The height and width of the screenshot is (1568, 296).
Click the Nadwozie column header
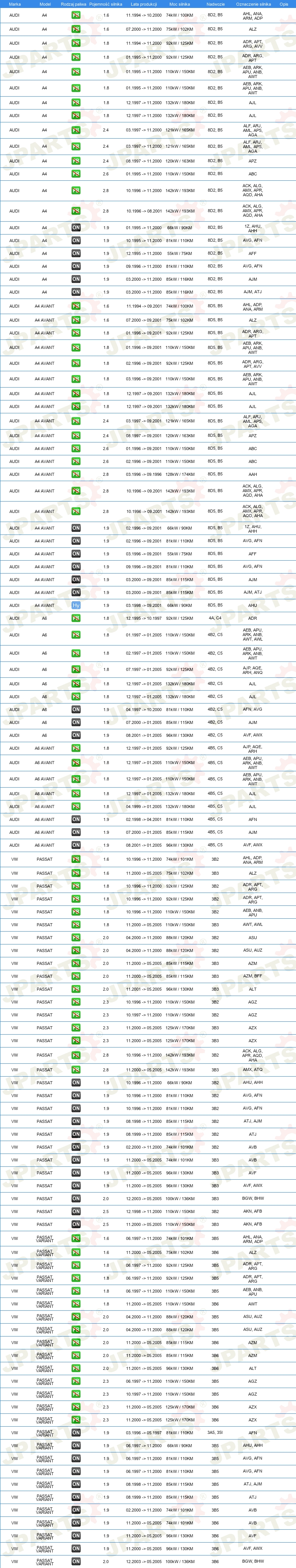[x=215, y=4]
